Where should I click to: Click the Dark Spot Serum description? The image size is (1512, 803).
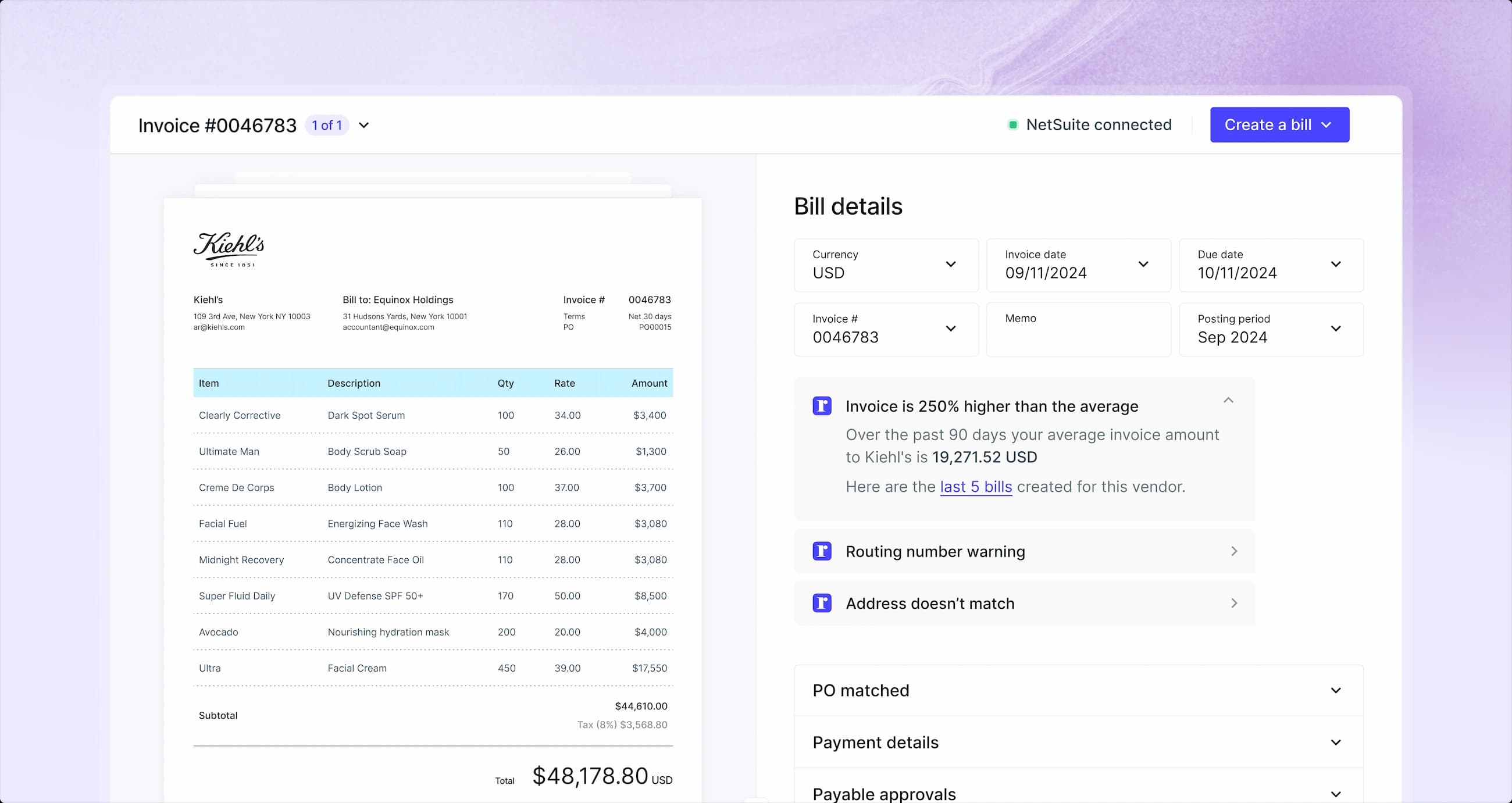366,415
